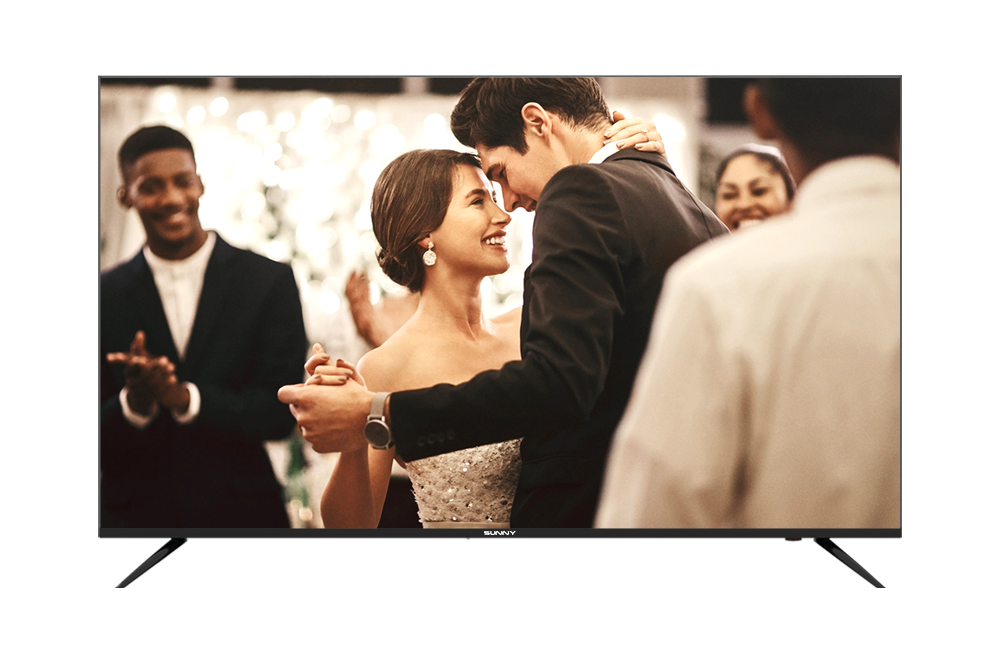Click the SUNNY logo on the TV bezel
Screen dimensions: 1000x663
click(x=499, y=533)
